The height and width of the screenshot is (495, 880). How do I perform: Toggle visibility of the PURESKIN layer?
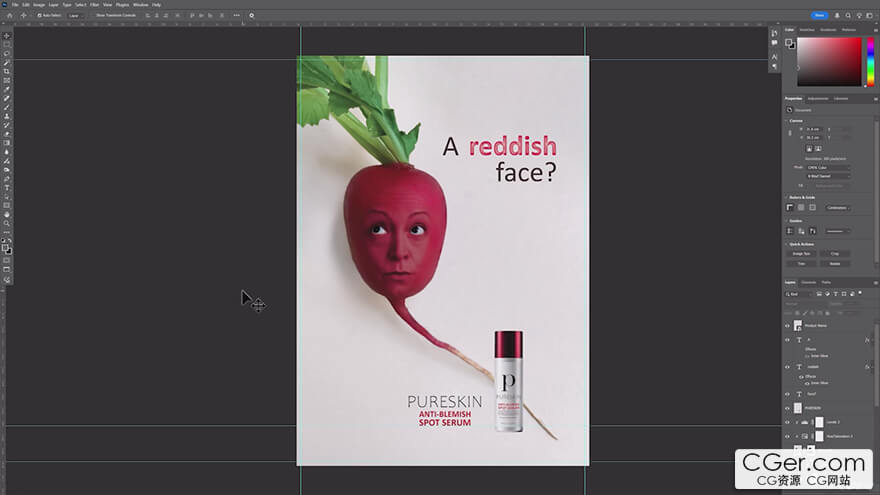[x=787, y=408]
